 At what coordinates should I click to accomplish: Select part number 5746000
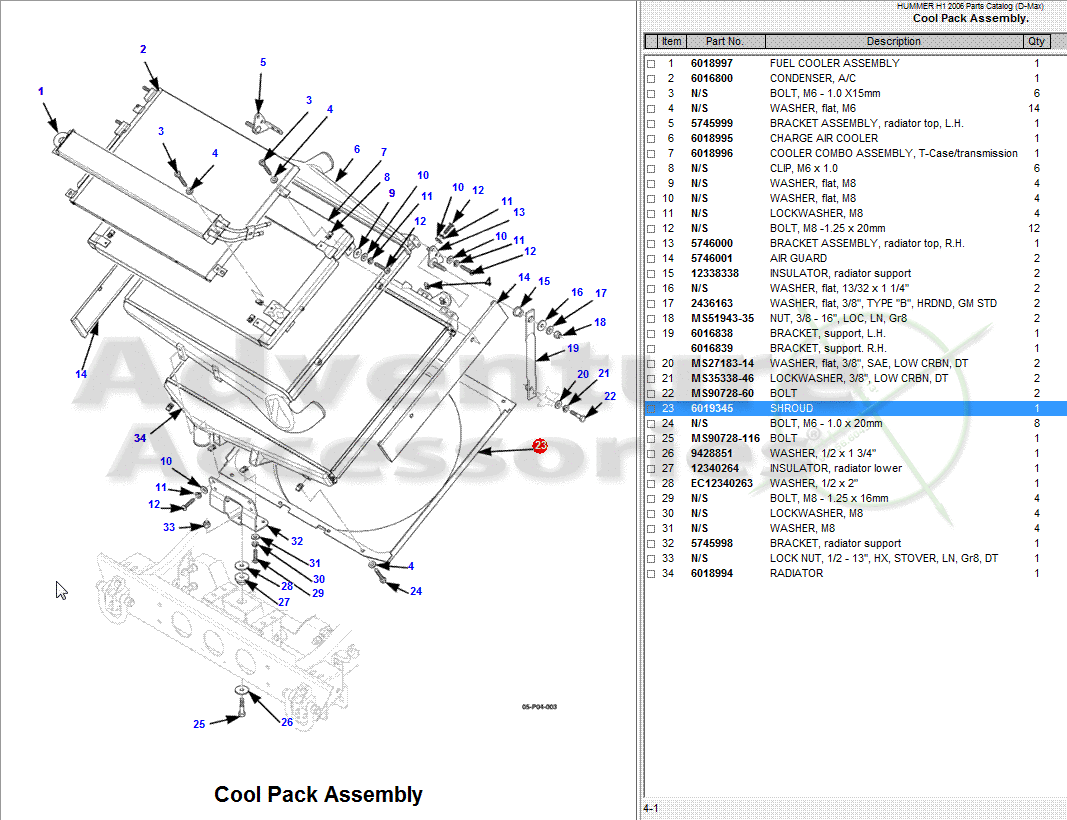pyautogui.click(x=712, y=244)
